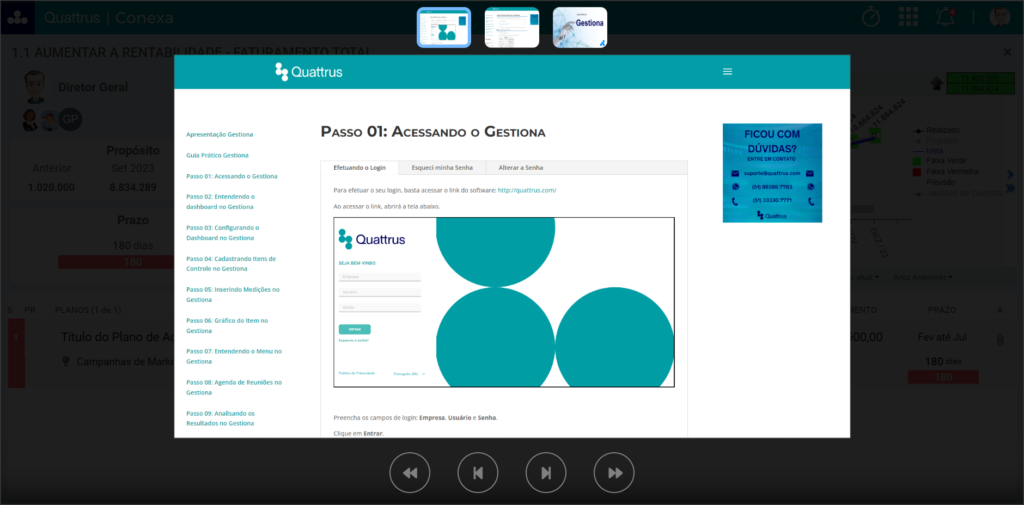Screen dimensions: 1024x505
Task: Go to the next slide in the viewer
Action: click(546, 472)
